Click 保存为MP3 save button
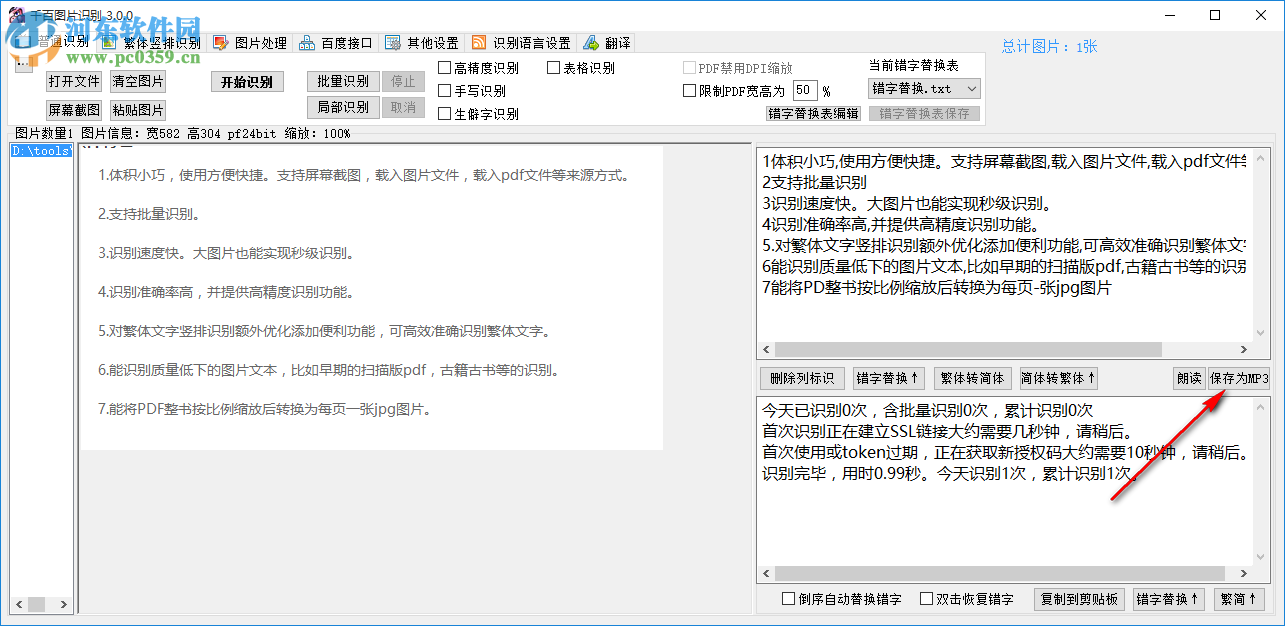Viewport: 1285px width, 626px height. coord(1240,378)
